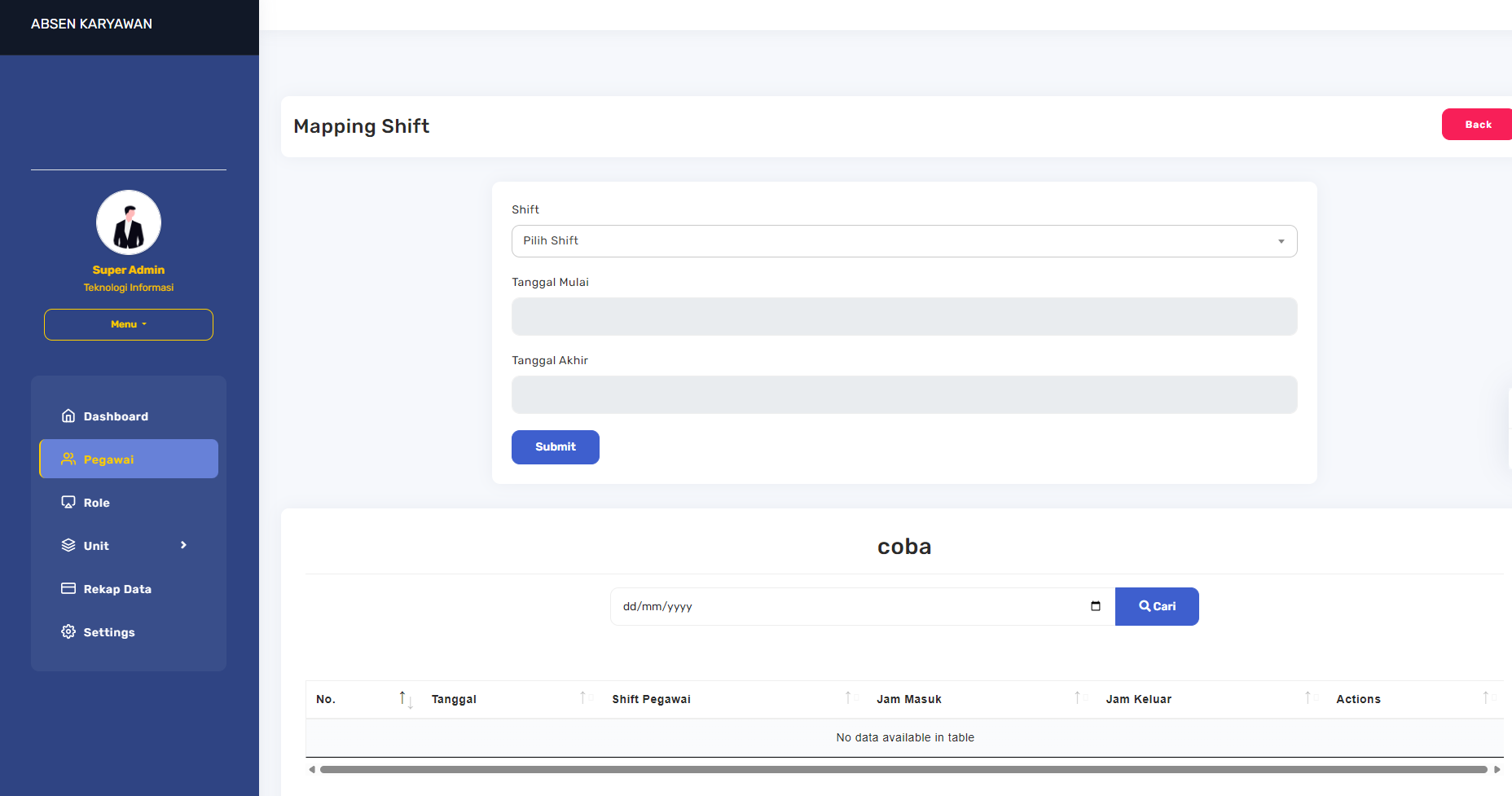
Task: Click the Tanggal Mulai input field
Action: [903, 317]
